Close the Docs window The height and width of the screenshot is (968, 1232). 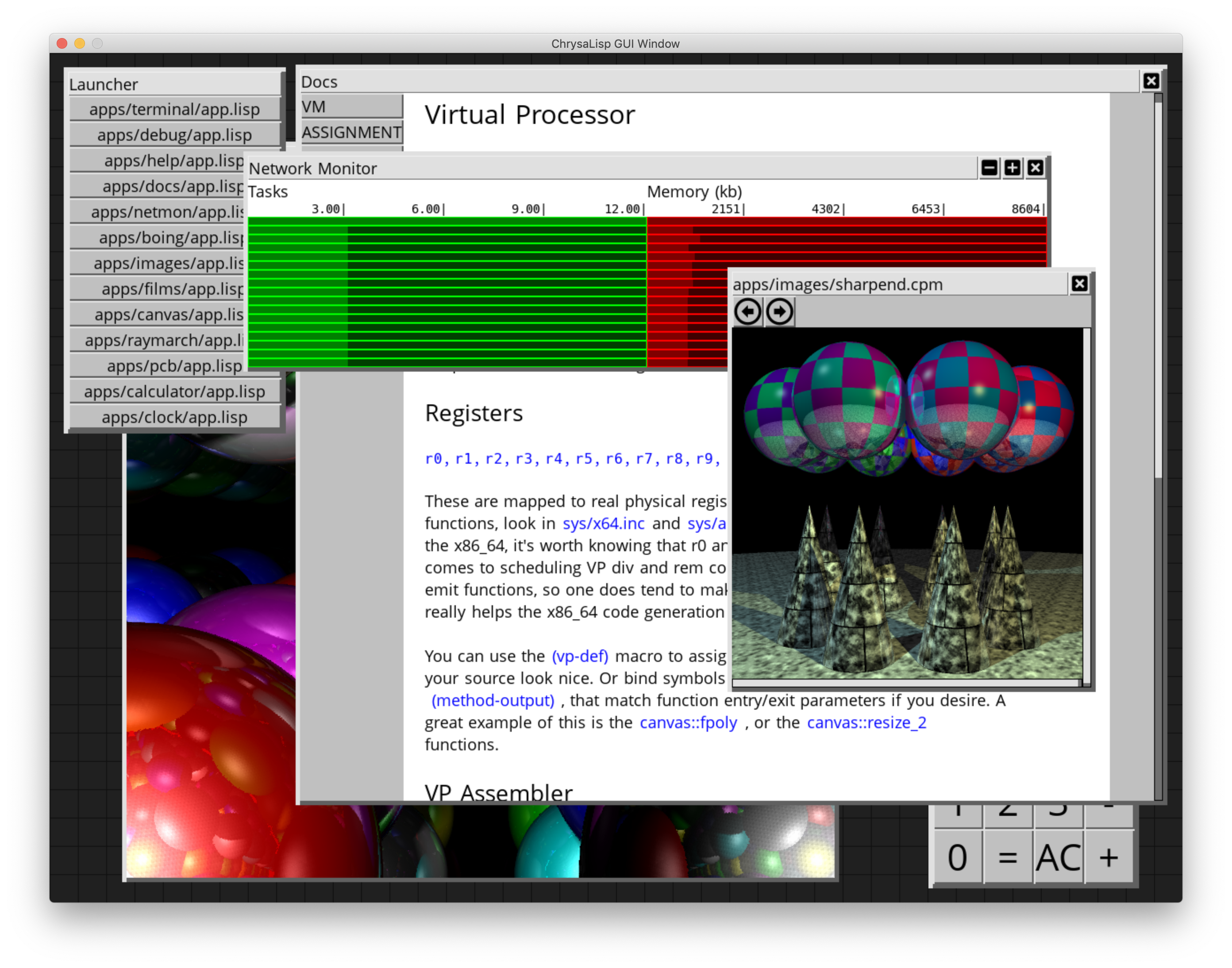pos(1151,81)
